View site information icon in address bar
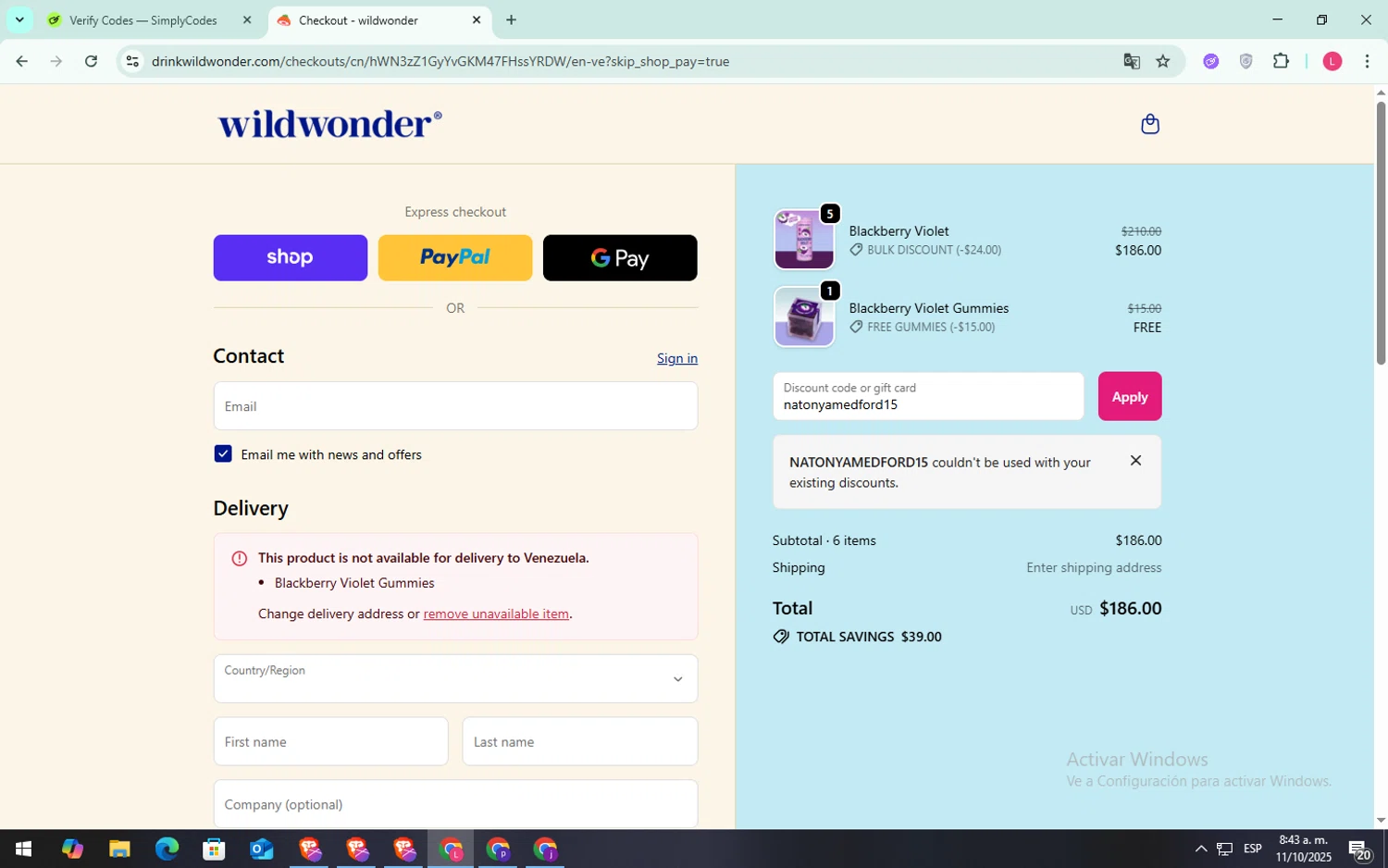 (132, 61)
